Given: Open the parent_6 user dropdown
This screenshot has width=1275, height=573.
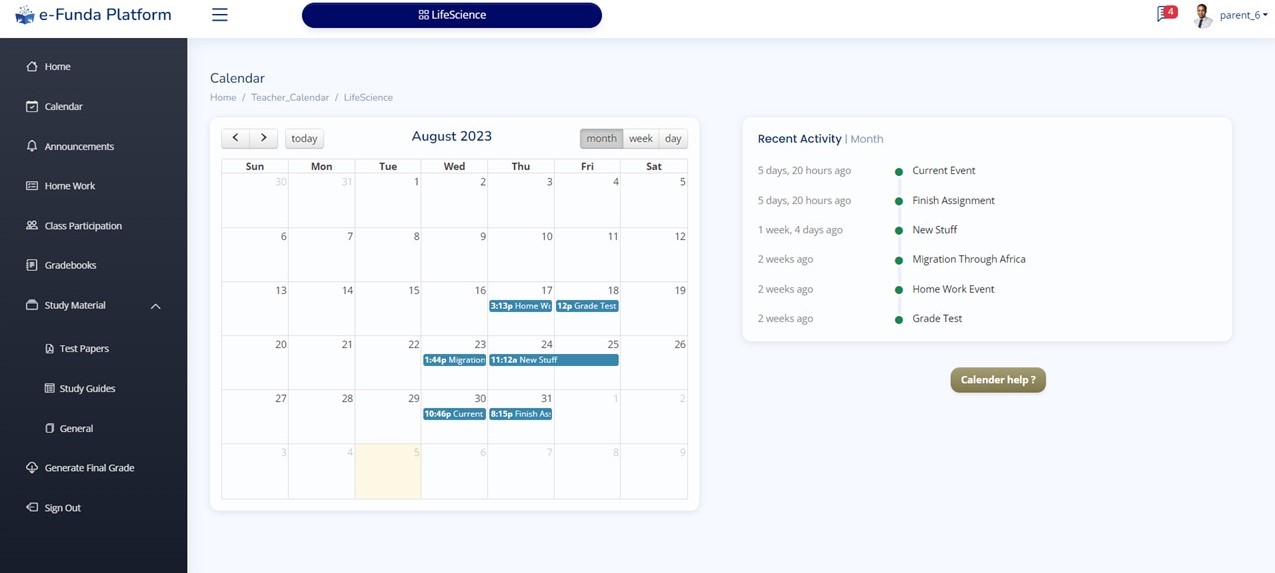Looking at the screenshot, I should (x=1244, y=15).
